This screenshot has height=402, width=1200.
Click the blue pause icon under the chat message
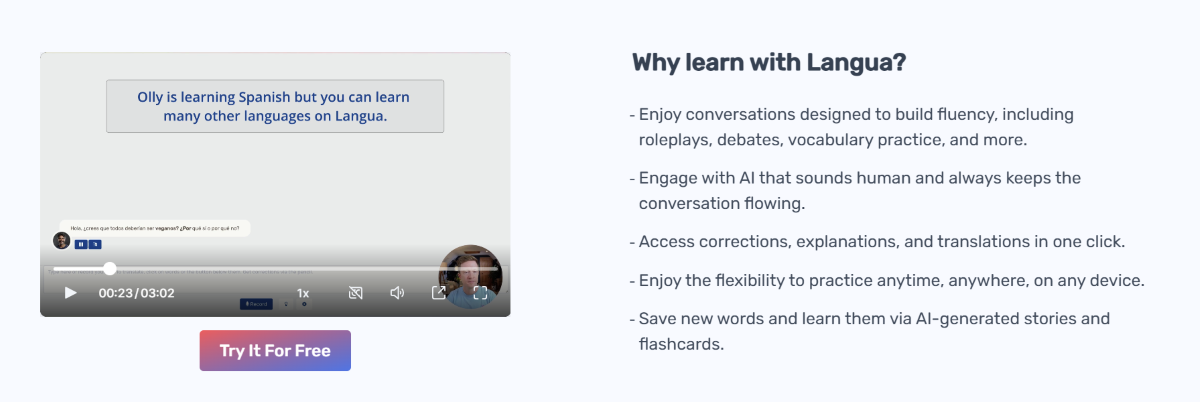pyautogui.click(x=80, y=244)
